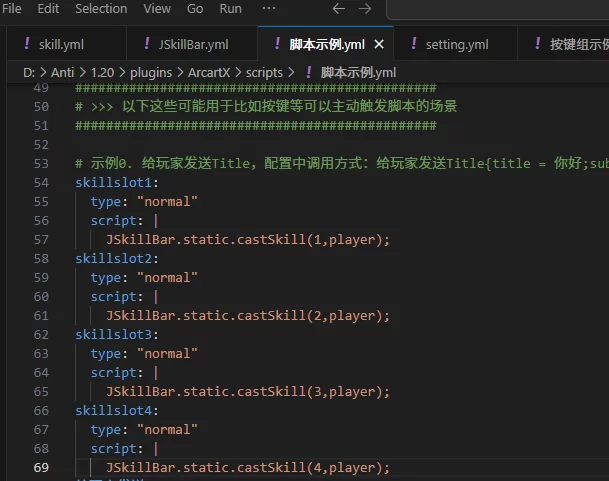The height and width of the screenshot is (481, 609).
Task: Open the View menu
Action: pos(157,9)
